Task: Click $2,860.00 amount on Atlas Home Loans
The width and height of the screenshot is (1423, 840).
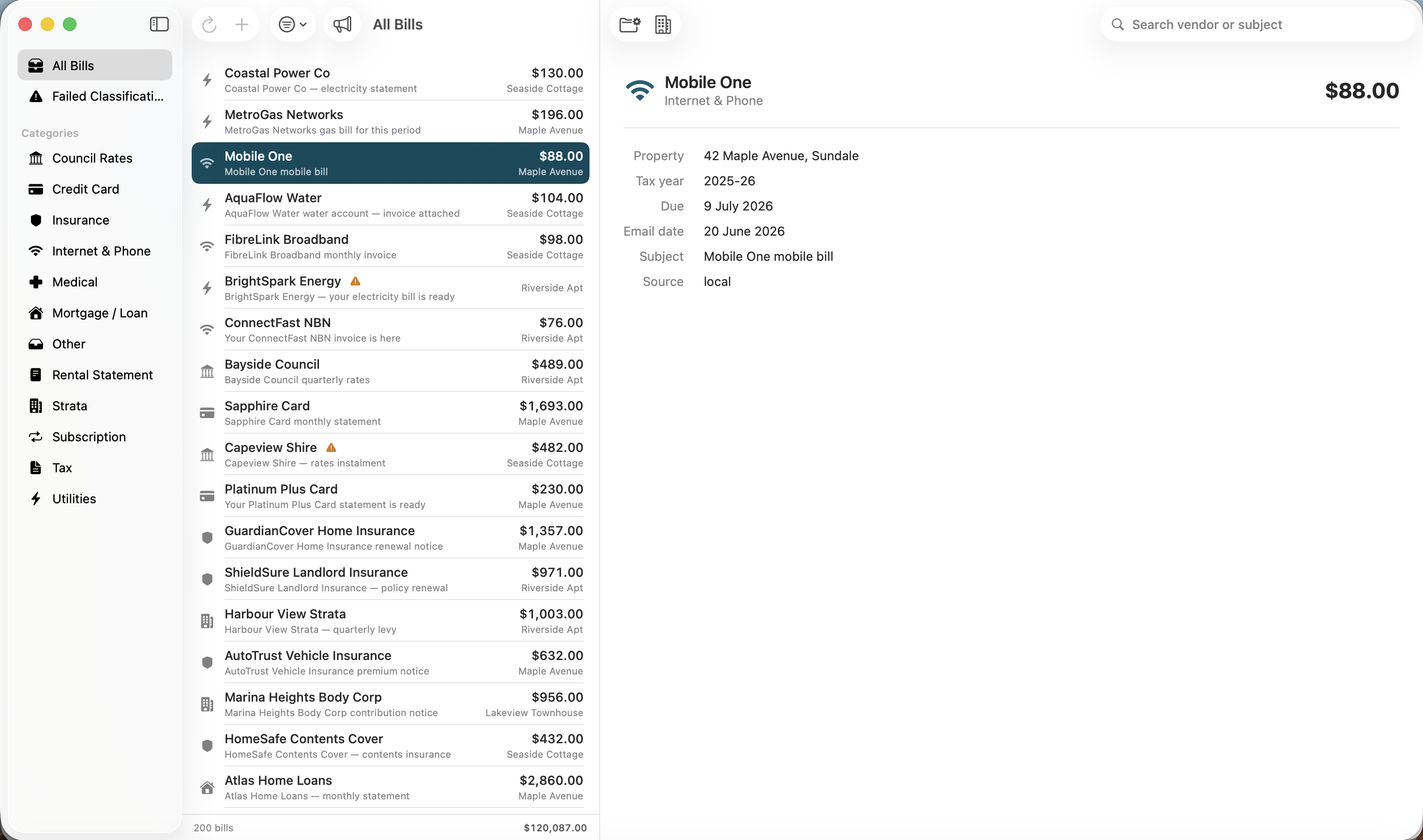Action: point(551,780)
